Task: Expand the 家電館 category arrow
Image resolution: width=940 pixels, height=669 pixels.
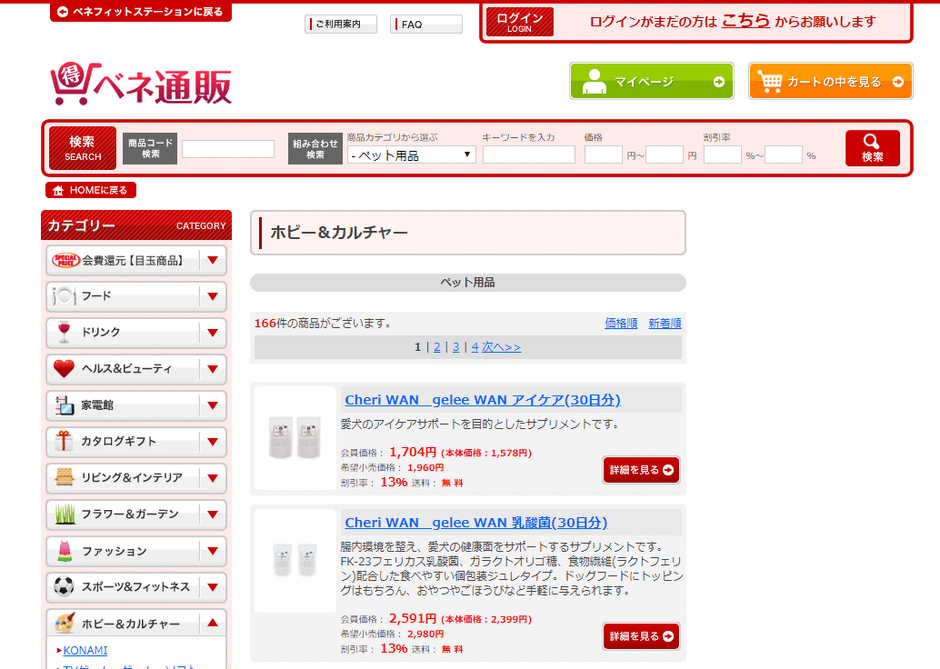Action: tap(212, 406)
